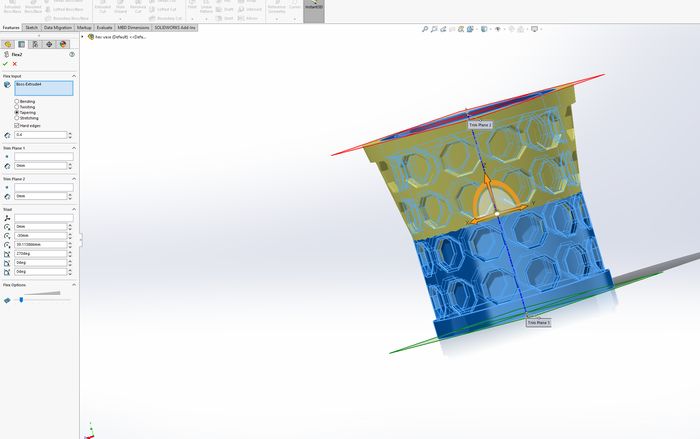Open the Display Style cube icon

484,29
